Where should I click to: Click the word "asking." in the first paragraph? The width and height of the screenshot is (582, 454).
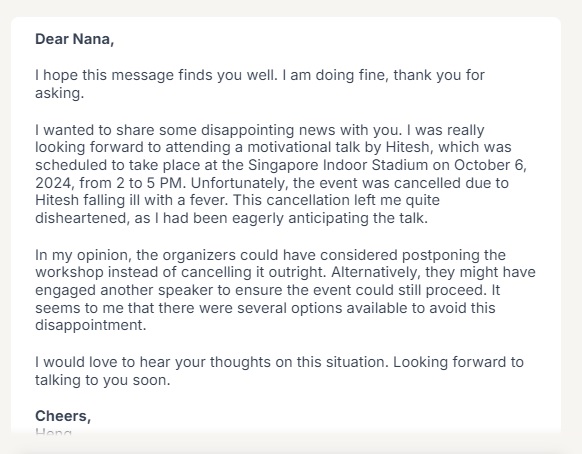pyautogui.click(x=60, y=93)
